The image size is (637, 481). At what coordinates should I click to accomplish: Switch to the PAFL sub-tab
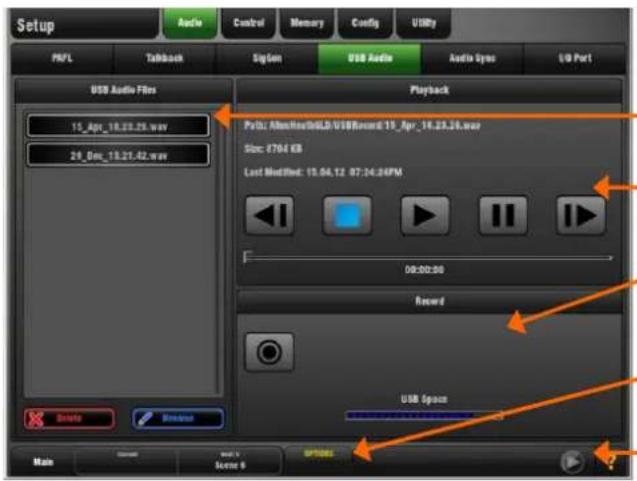63,58
